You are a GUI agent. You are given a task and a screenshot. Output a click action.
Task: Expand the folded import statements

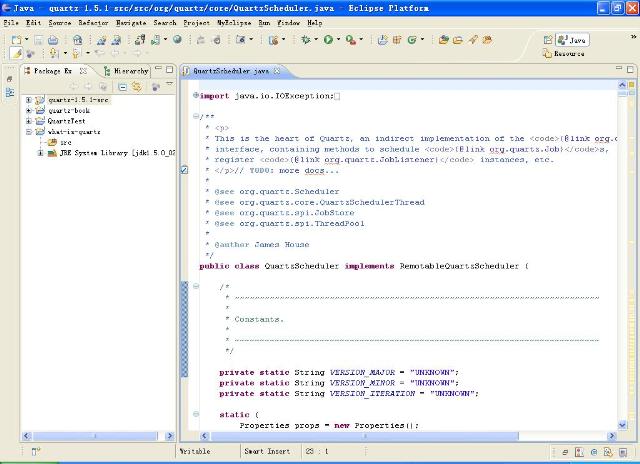[196, 96]
